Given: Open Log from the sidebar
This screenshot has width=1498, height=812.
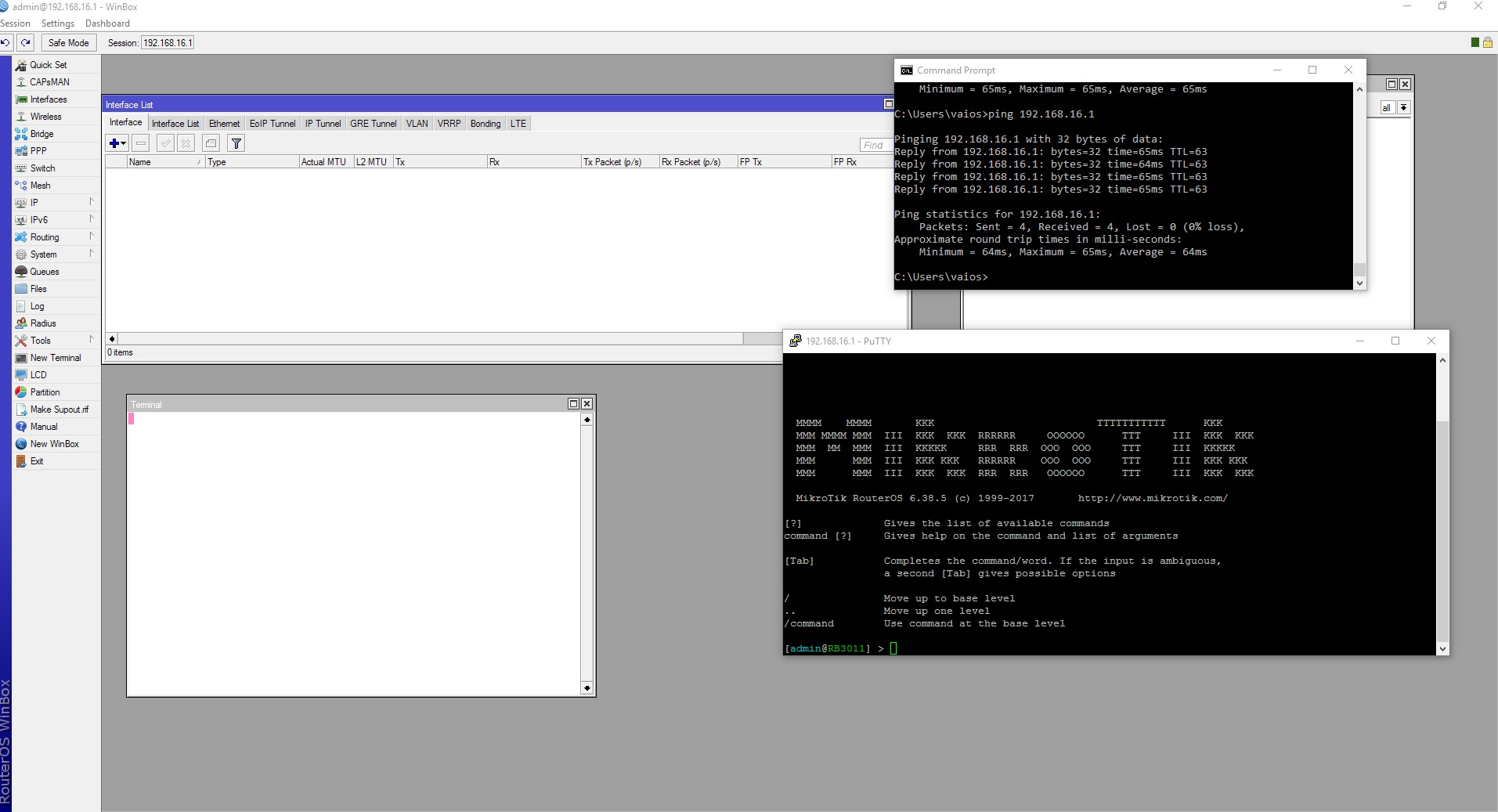Looking at the screenshot, I should point(56,306).
